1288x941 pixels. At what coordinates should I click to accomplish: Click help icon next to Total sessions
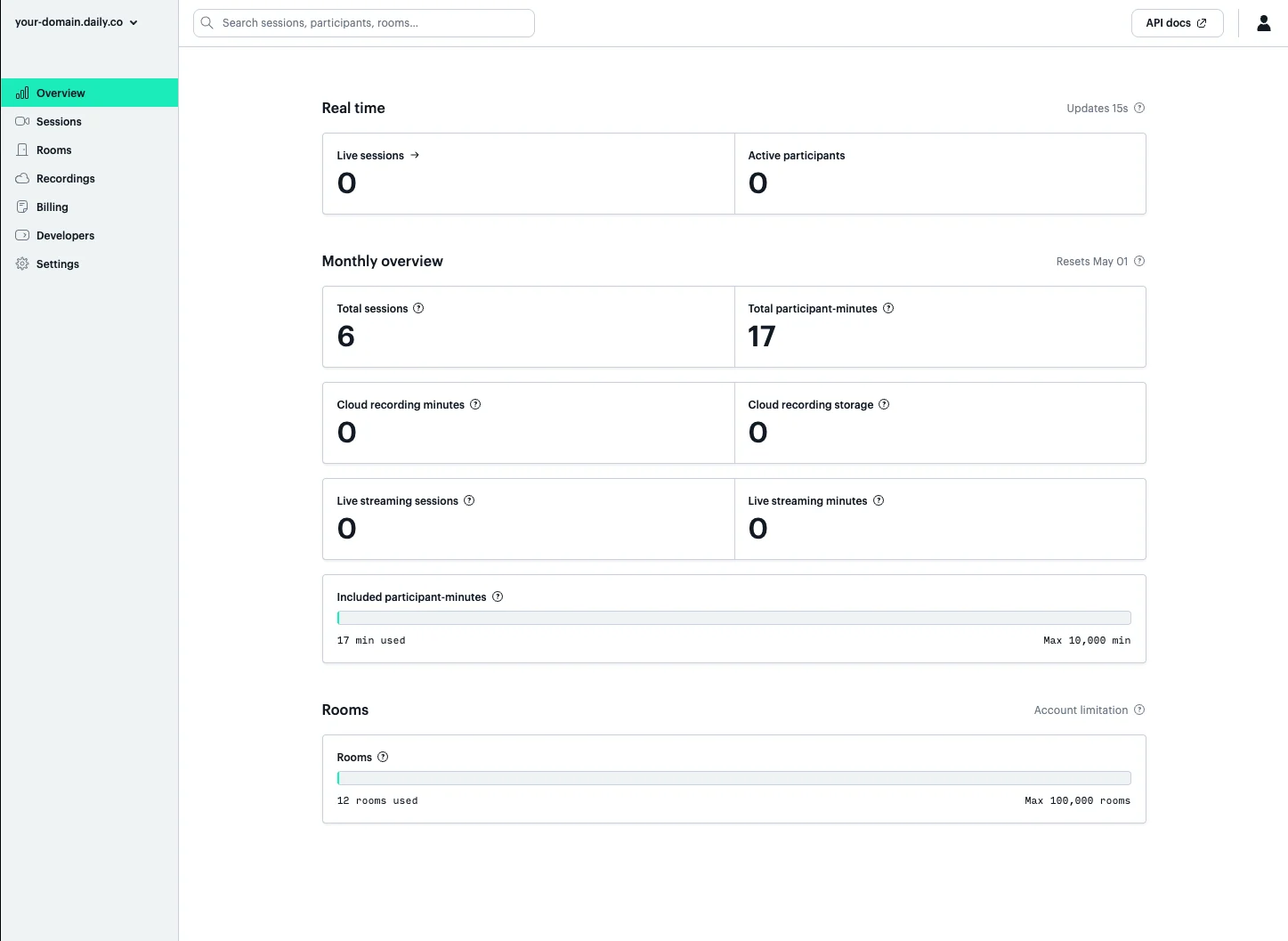pos(418,308)
